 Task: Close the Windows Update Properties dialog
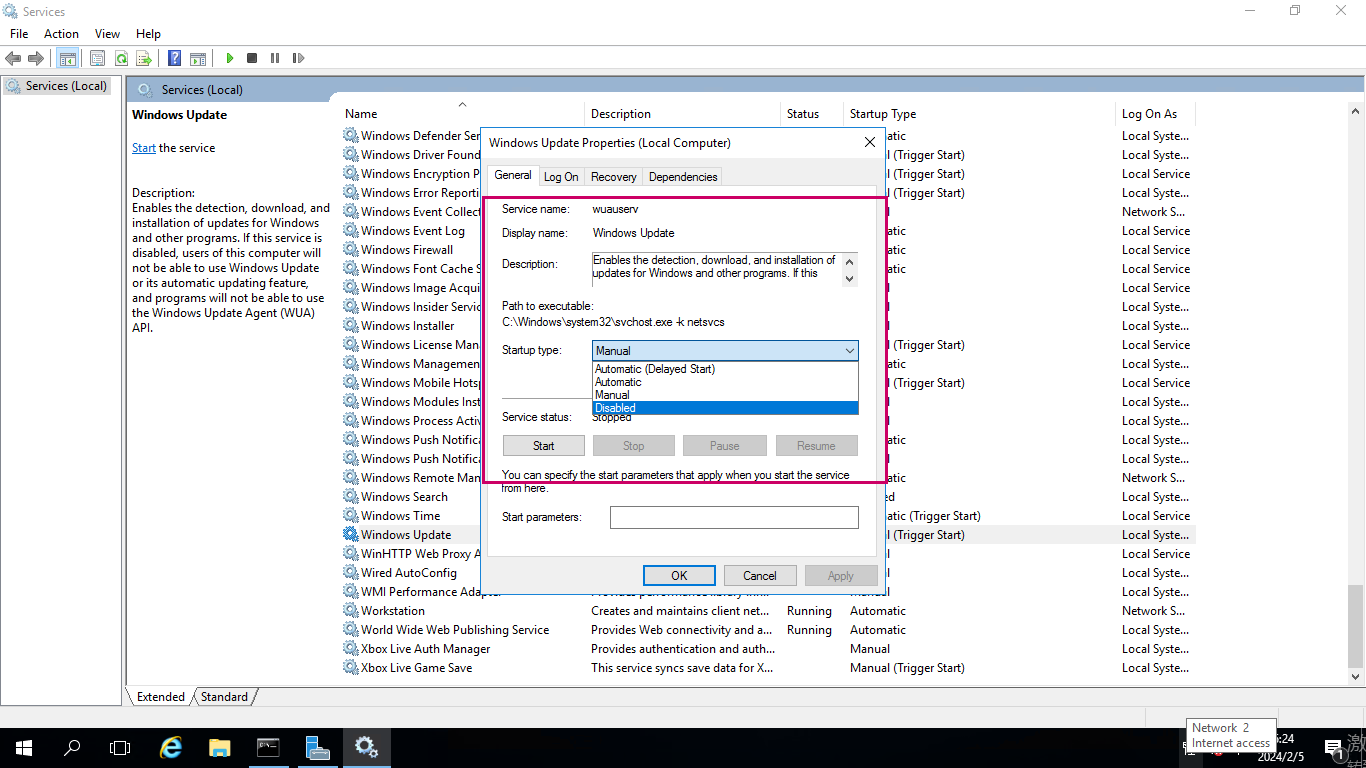click(x=870, y=143)
